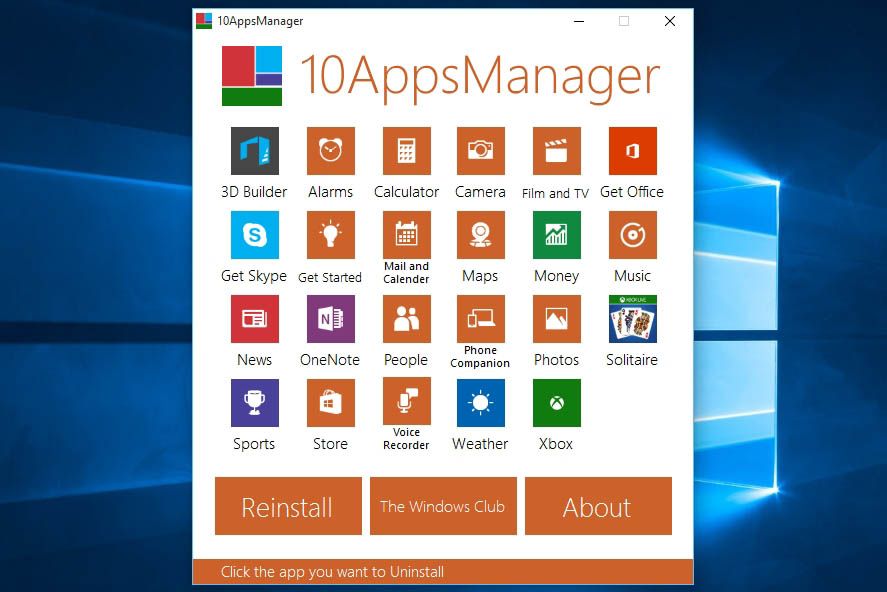The image size is (887, 592).
Task: Select the Photos app tile
Action: pos(557,319)
